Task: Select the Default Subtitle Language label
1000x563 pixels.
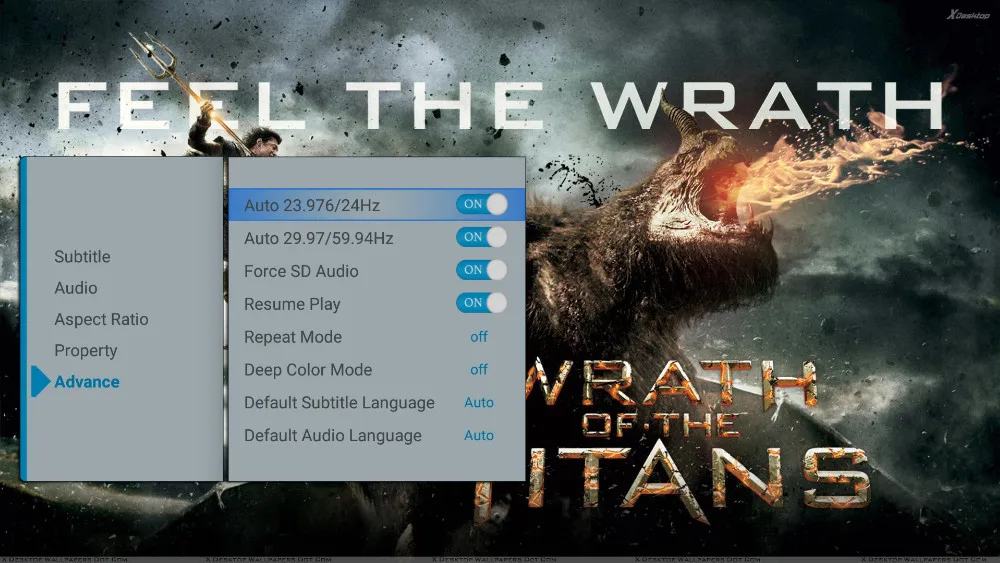Action: (x=339, y=403)
